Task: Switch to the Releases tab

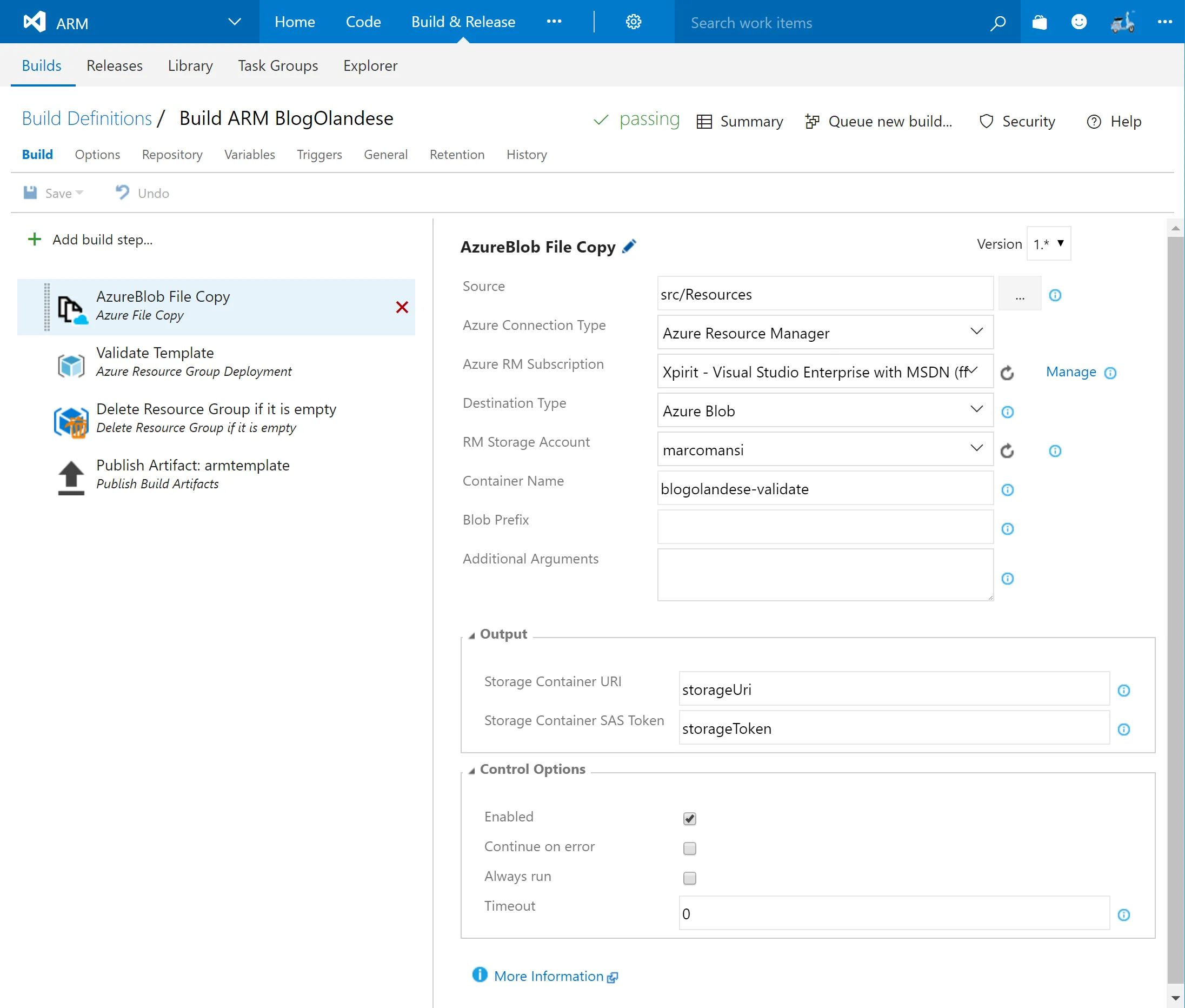Action: coord(114,66)
